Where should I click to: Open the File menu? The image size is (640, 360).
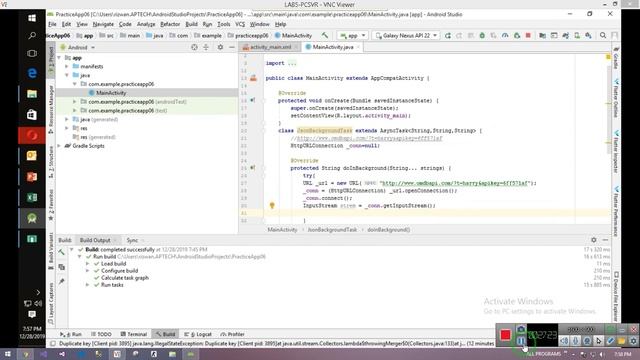(52, 24)
